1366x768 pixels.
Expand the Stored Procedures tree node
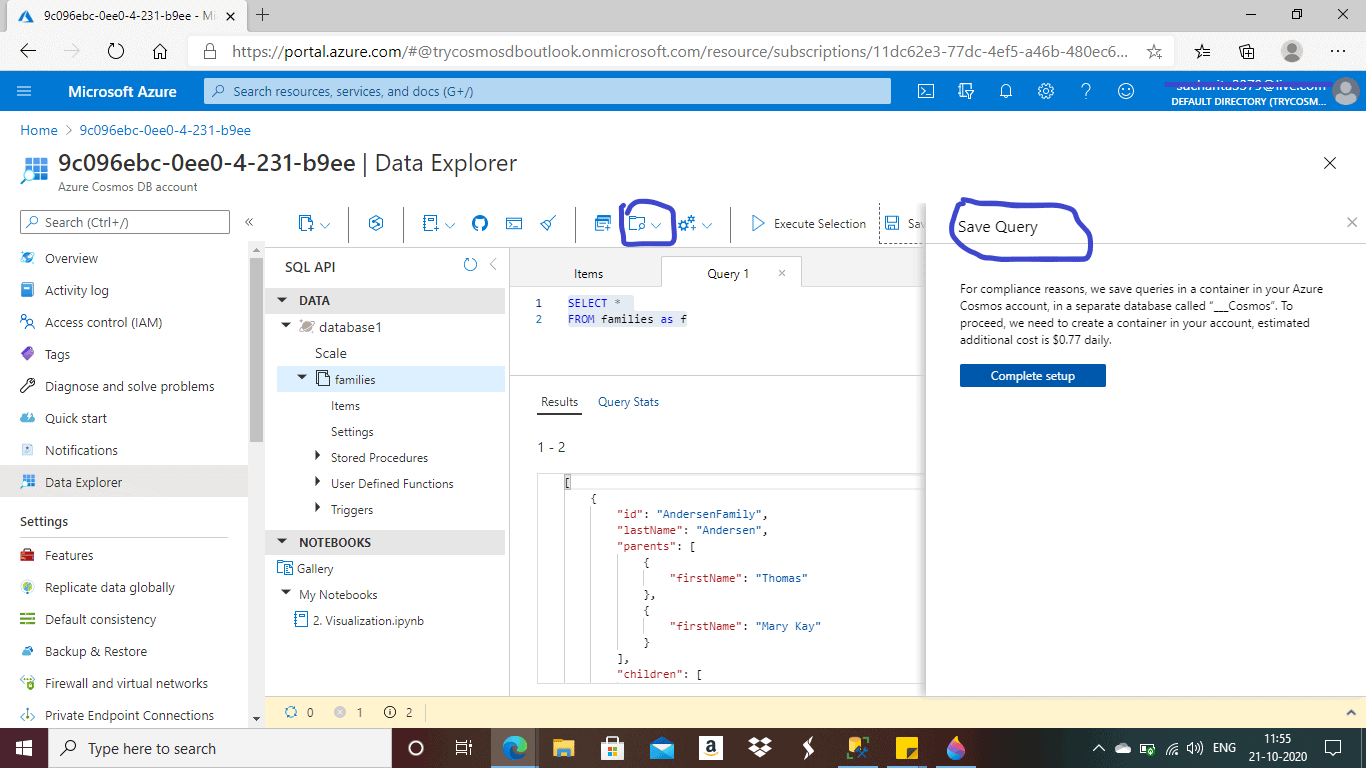[318, 457]
